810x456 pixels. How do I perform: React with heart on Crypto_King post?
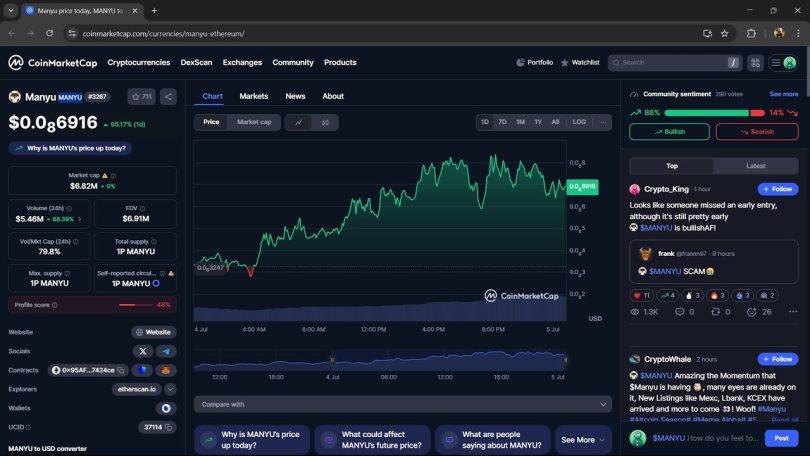coord(642,295)
